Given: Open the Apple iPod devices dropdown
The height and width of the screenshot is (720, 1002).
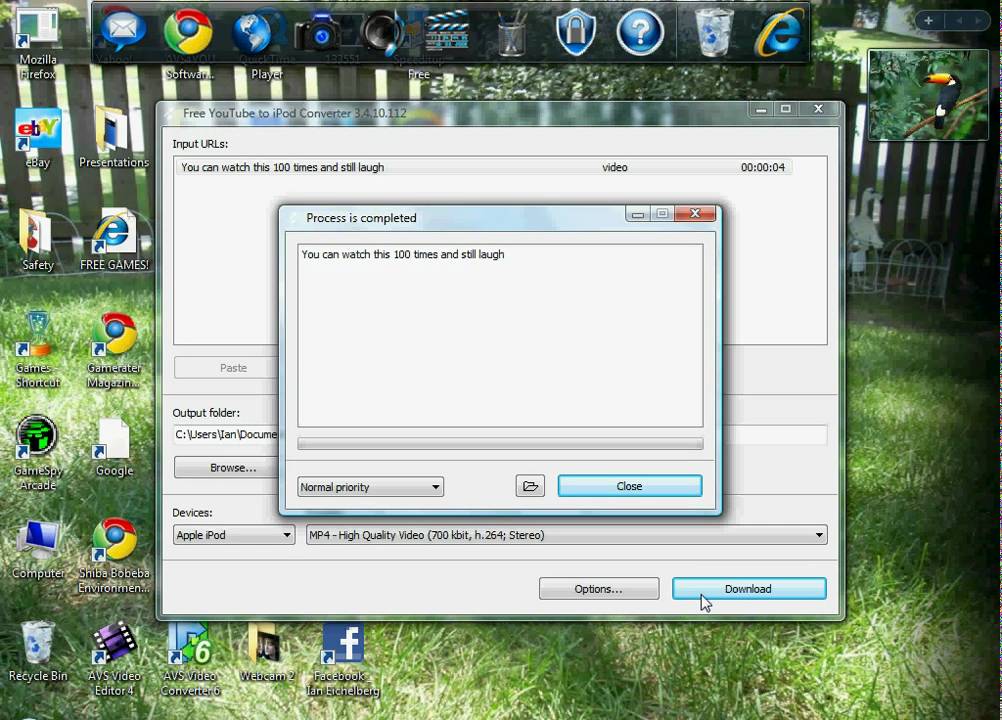Looking at the screenshot, I should pyautogui.click(x=234, y=535).
